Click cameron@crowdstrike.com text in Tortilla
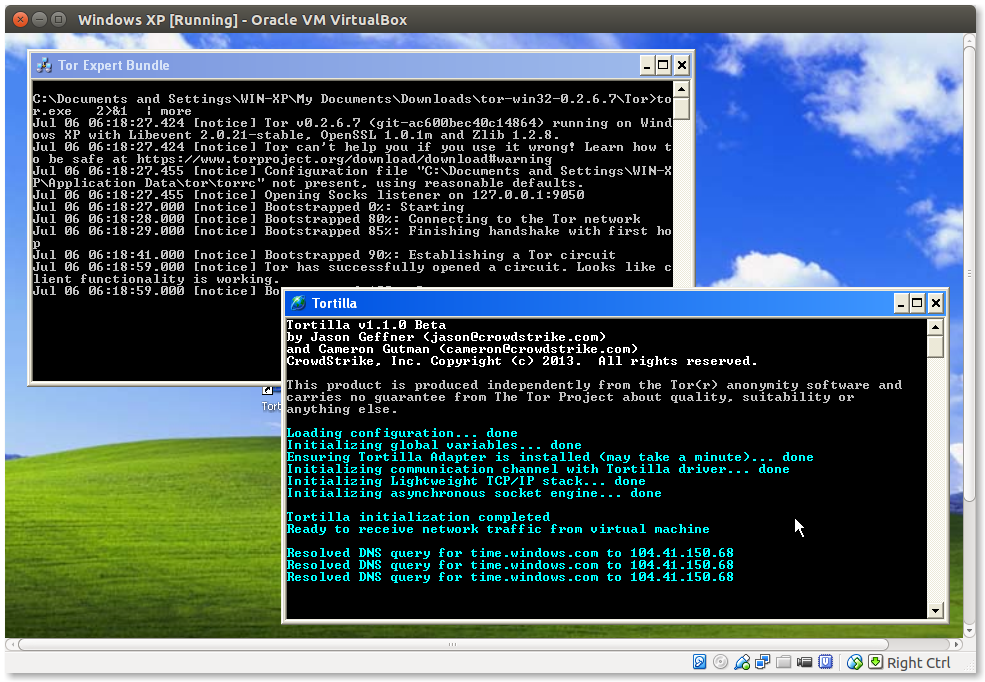This screenshot has height=682, width=985. [538, 349]
